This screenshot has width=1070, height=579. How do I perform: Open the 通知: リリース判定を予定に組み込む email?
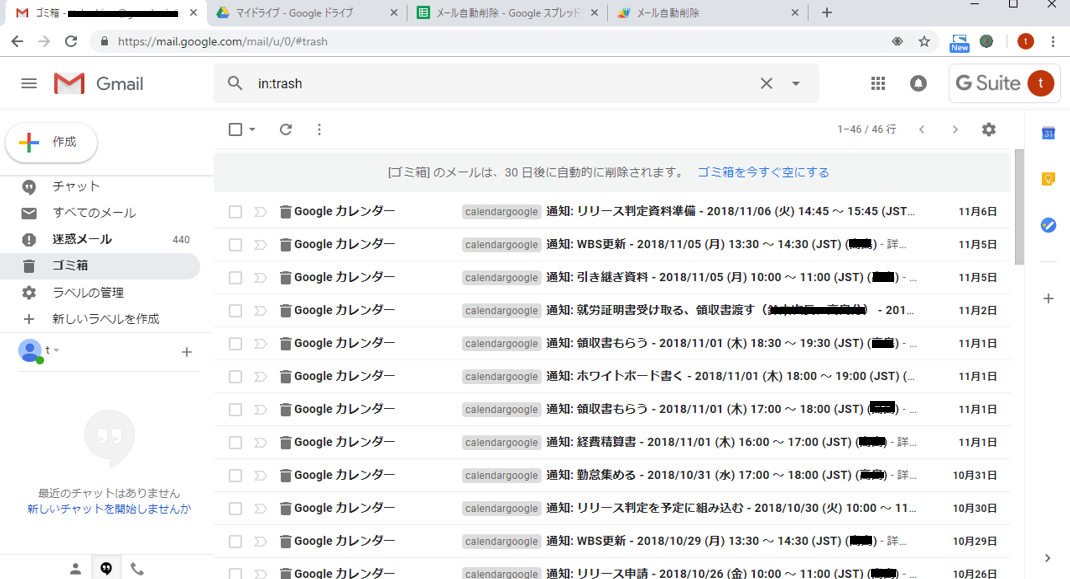[612, 508]
